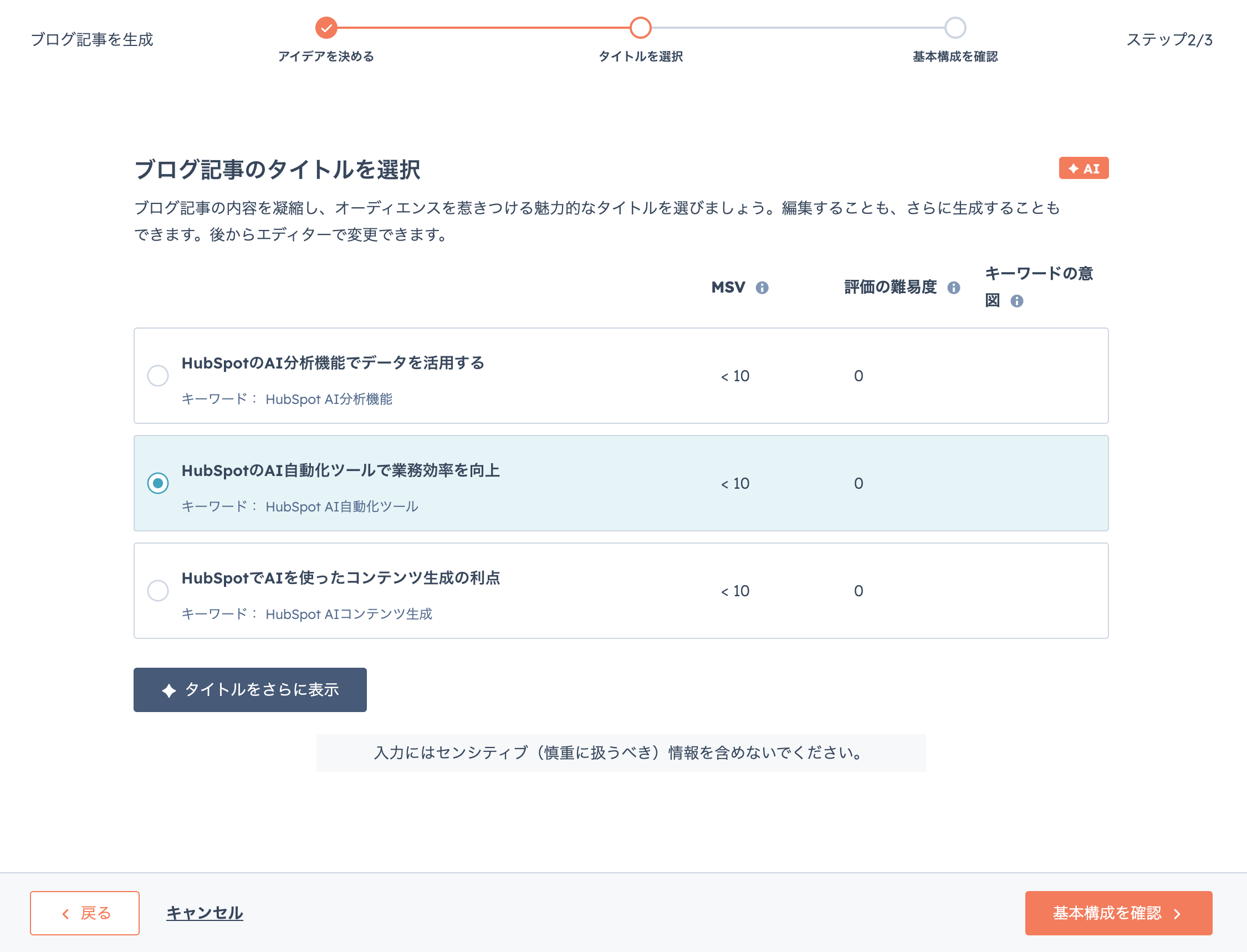Screen dimensions: 1247x952
Task: Click keyword HubSpot AI分析機能
Action: click(329, 400)
